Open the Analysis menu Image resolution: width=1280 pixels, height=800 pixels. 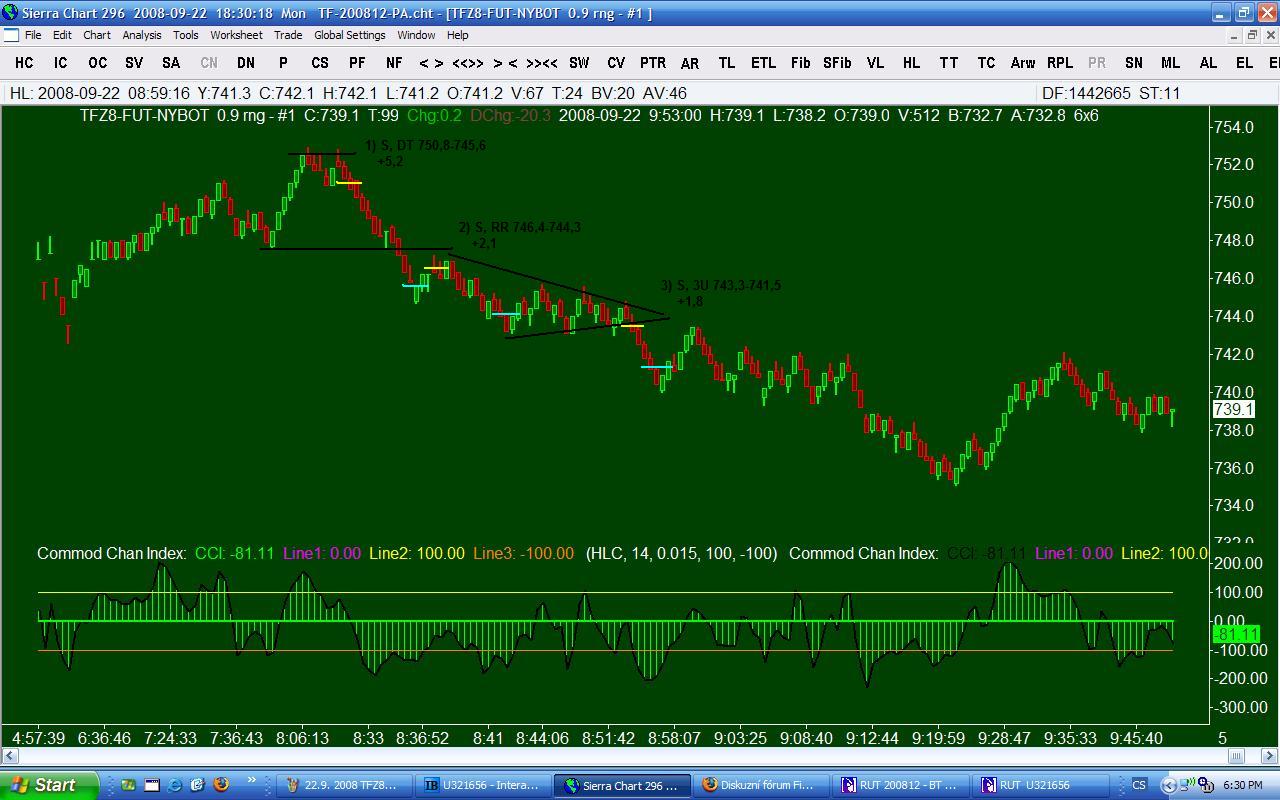coord(142,35)
